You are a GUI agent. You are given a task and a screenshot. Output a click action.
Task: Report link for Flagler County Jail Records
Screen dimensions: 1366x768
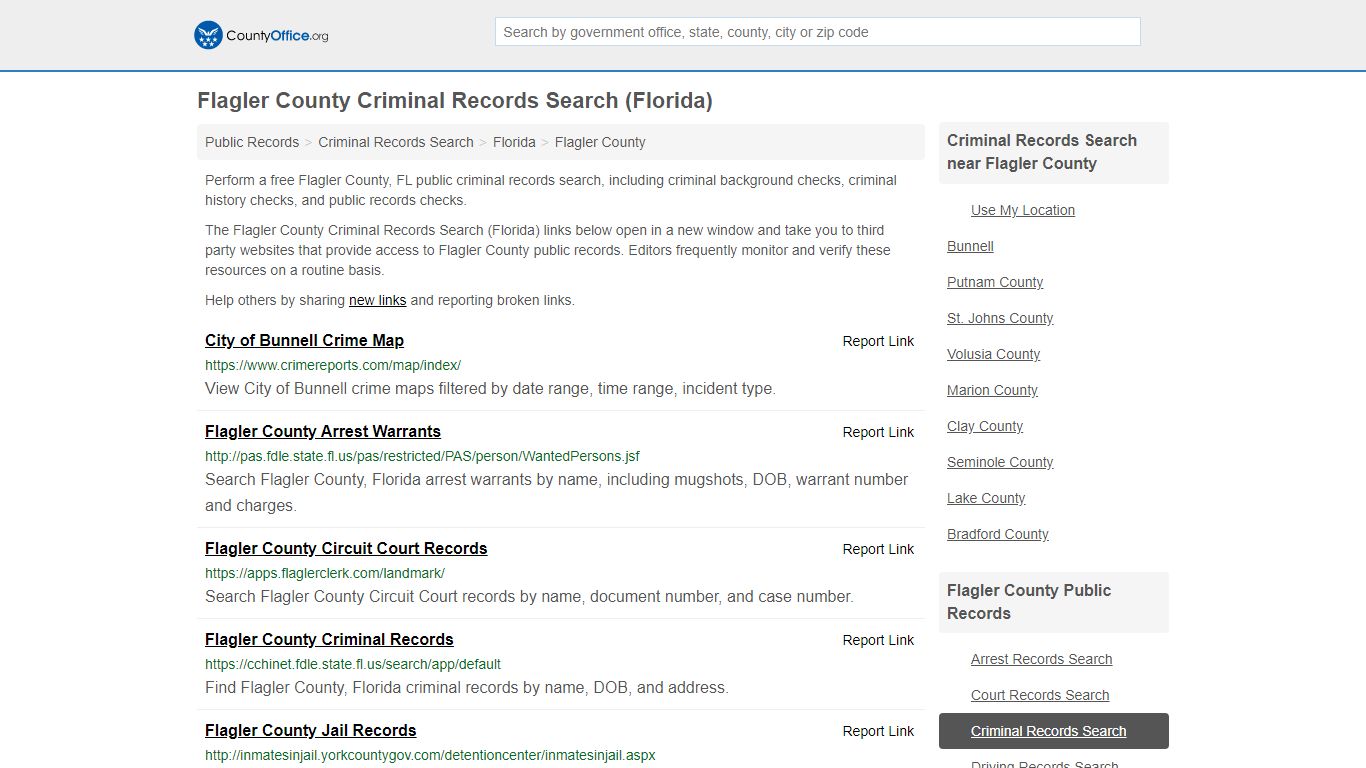pyautogui.click(x=878, y=731)
